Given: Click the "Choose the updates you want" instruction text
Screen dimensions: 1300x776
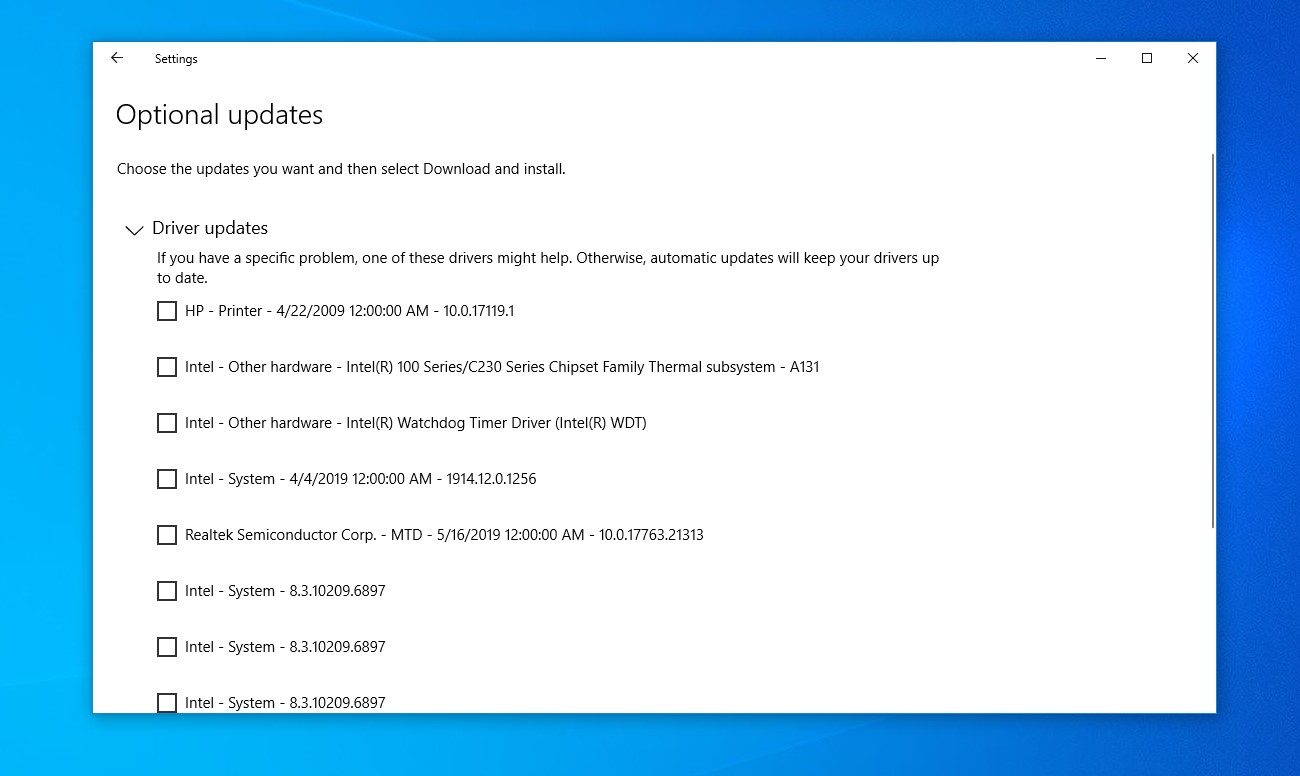Looking at the screenshot, I should (341, 169).
